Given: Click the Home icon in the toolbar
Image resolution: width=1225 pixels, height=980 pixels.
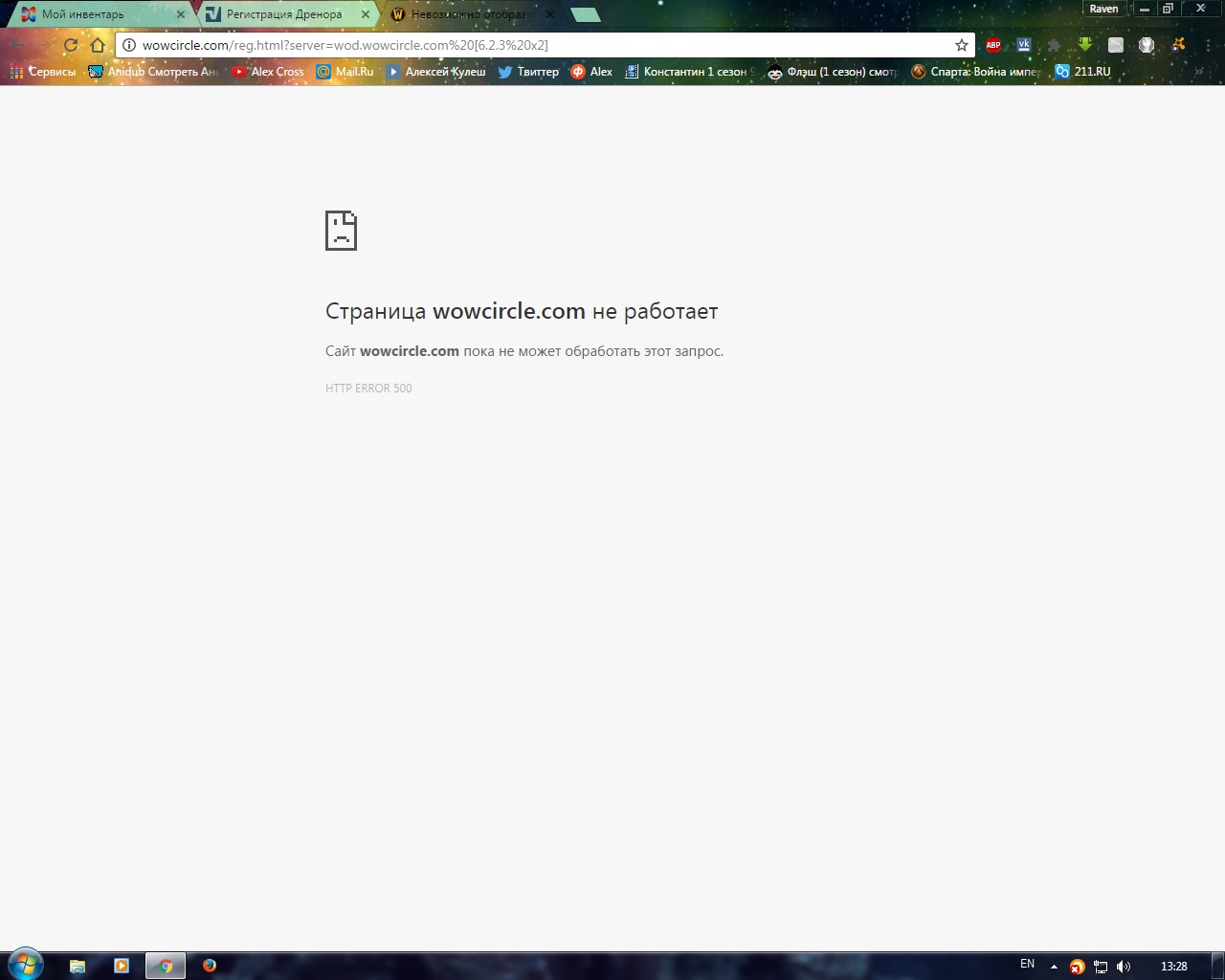Looking at the screenshot, I should tap(98, 45).
